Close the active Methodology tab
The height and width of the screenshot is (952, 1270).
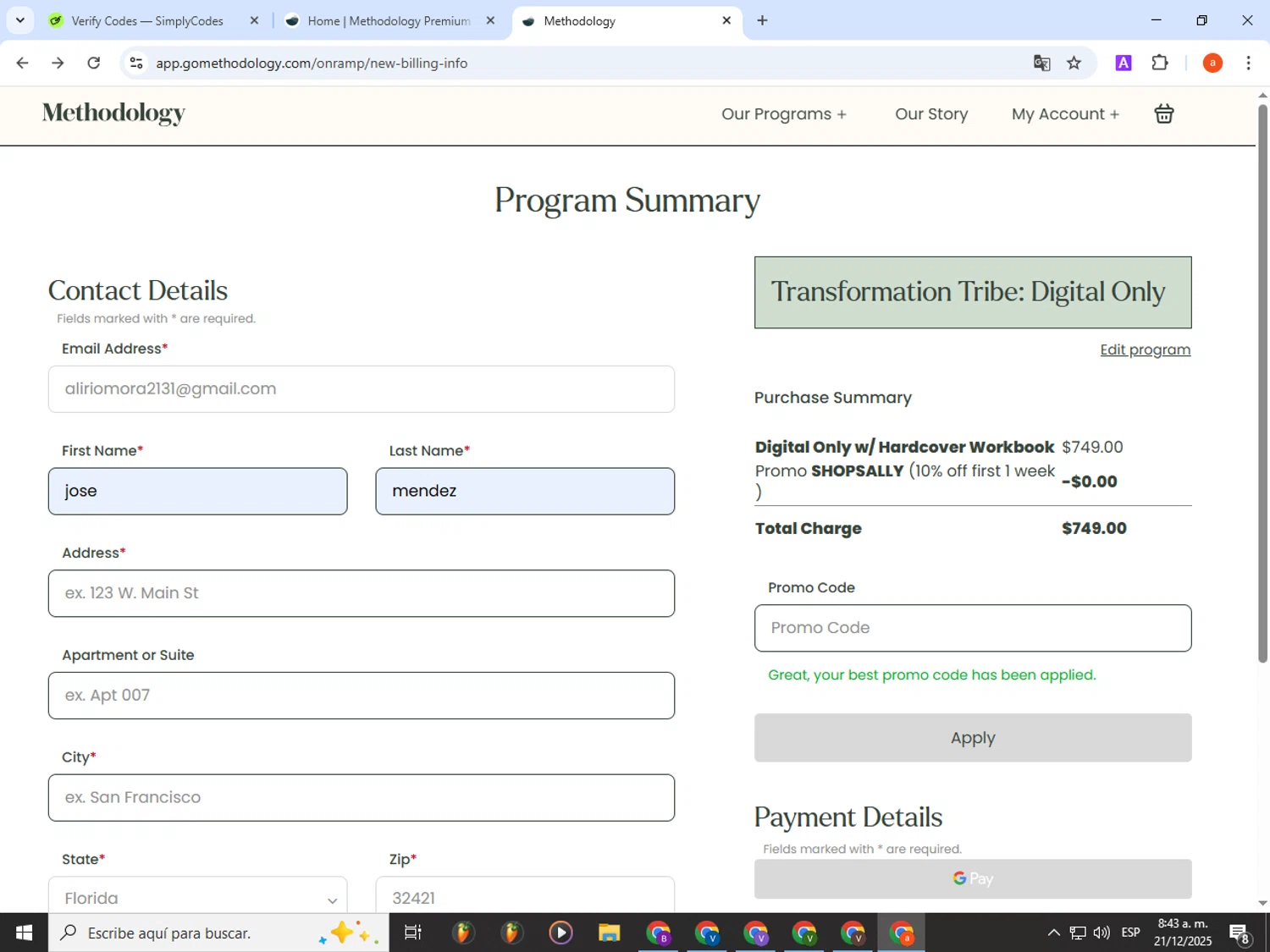tap(726, 20)
